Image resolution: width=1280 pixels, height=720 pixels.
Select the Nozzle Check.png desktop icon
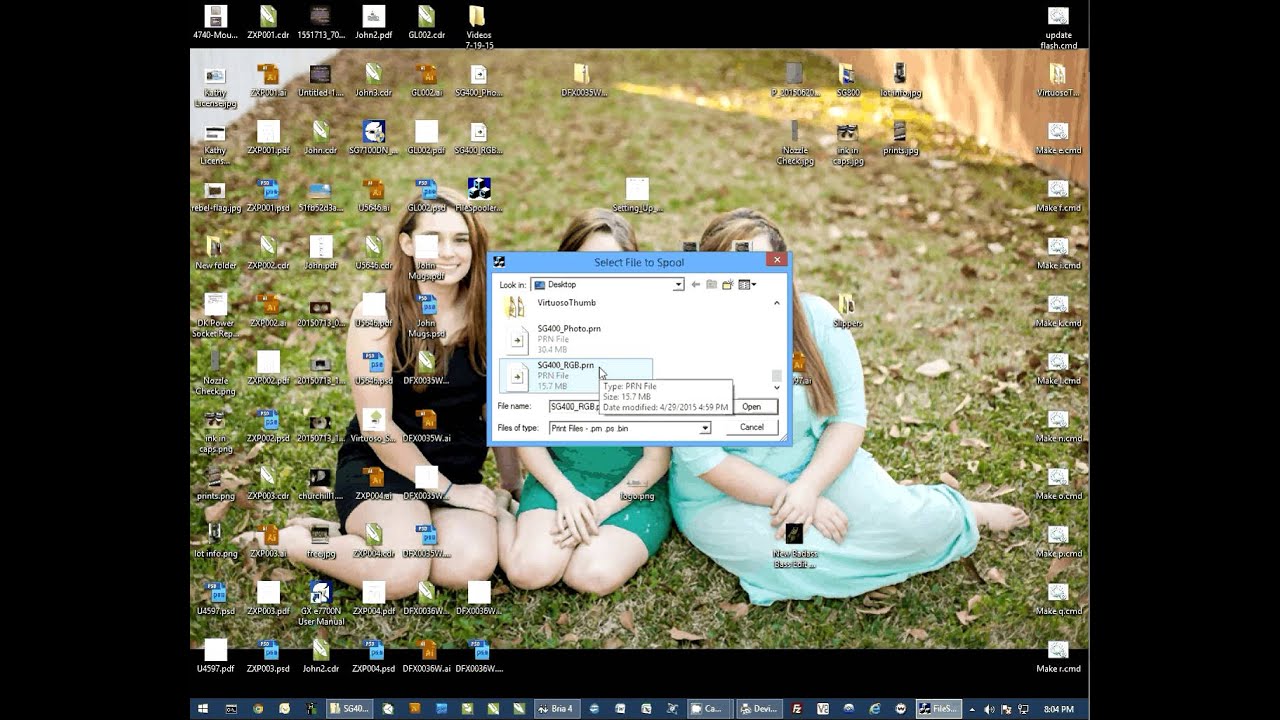pos(215,372)
